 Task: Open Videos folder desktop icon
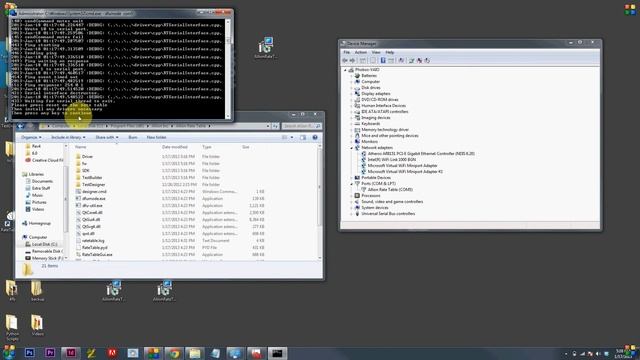(37, 325)
